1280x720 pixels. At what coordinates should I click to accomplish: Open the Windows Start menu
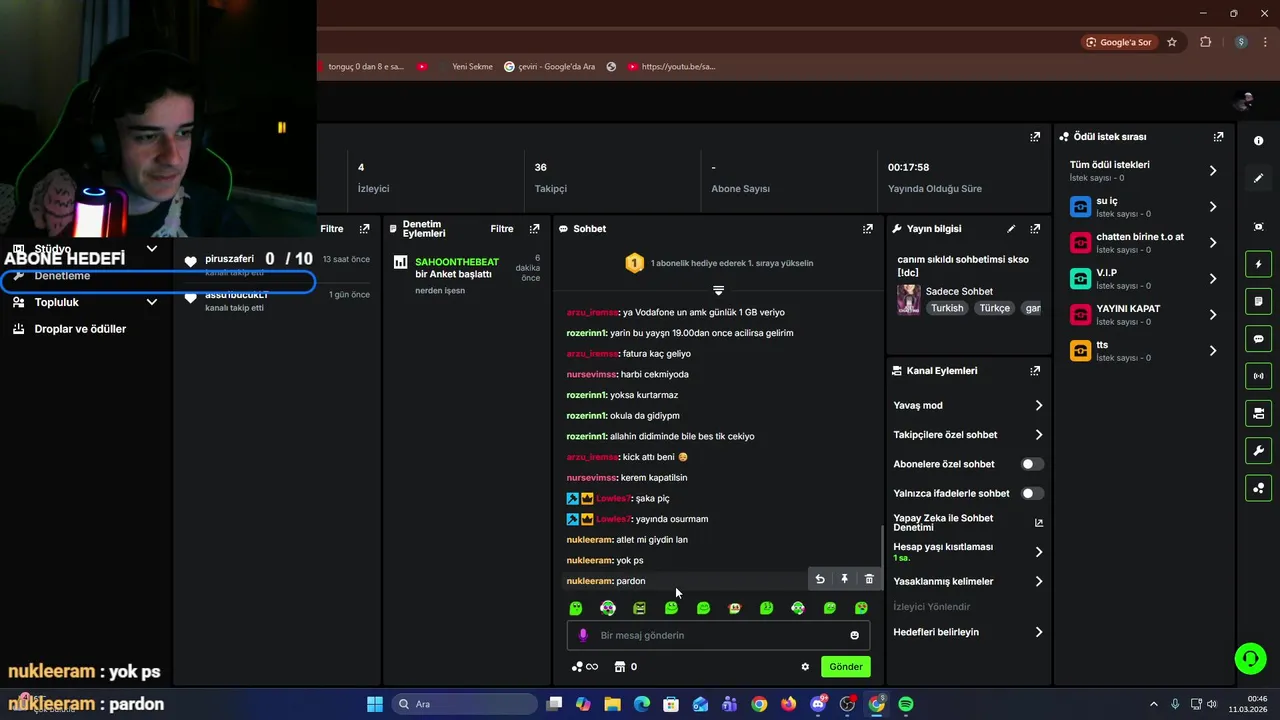point(375,704)
